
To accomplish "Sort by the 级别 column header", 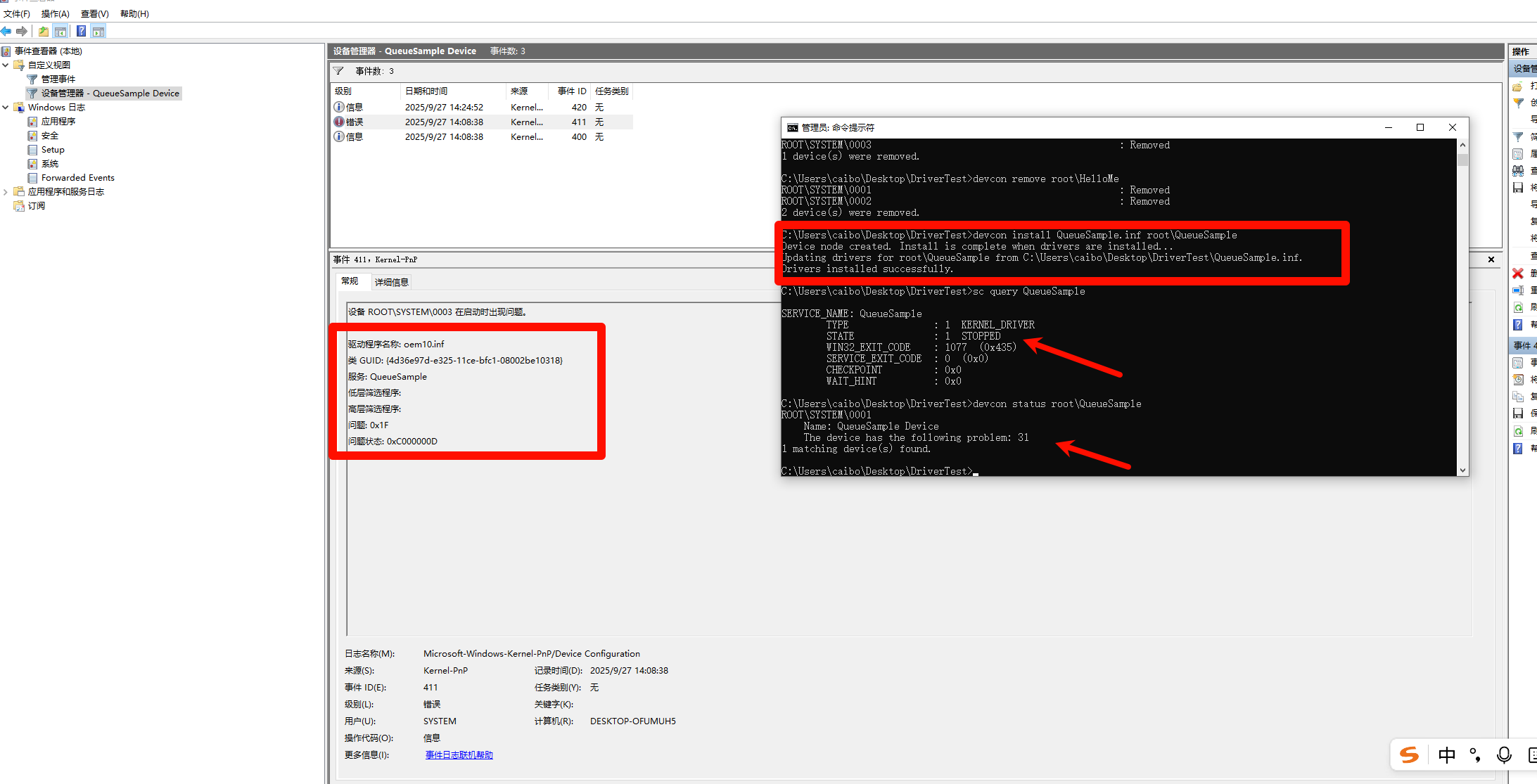I will (x=364, y=91).
